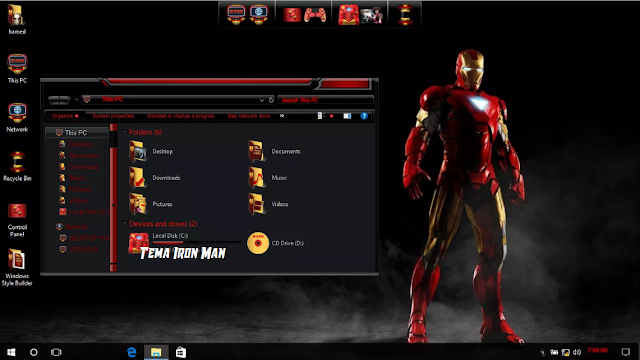Open the Music folder in Folders group
Viewport: 640px width, 360px height.
[267, 178]
